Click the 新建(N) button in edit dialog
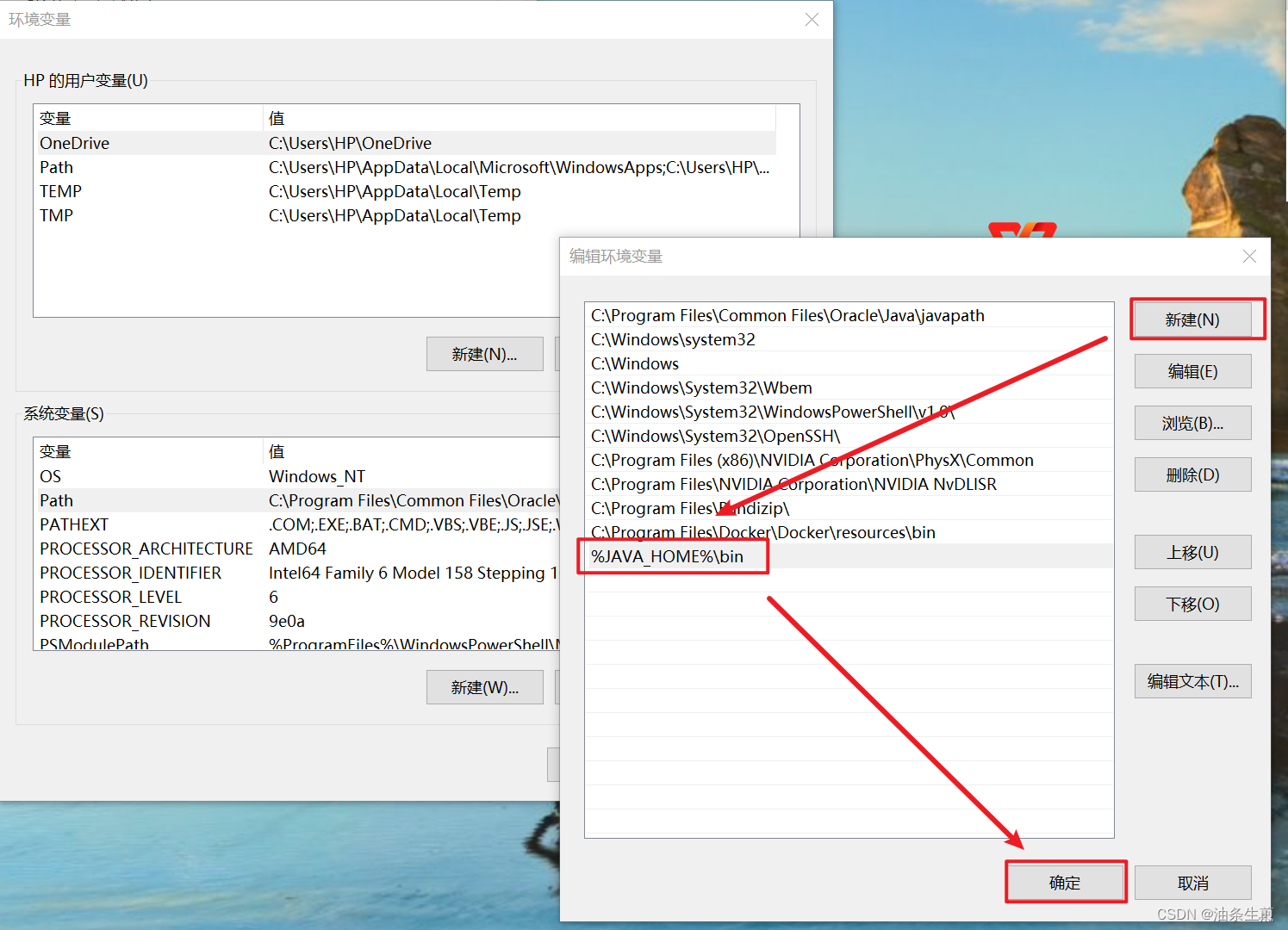Screen dimensions: 1288x930 point(1192,319)
